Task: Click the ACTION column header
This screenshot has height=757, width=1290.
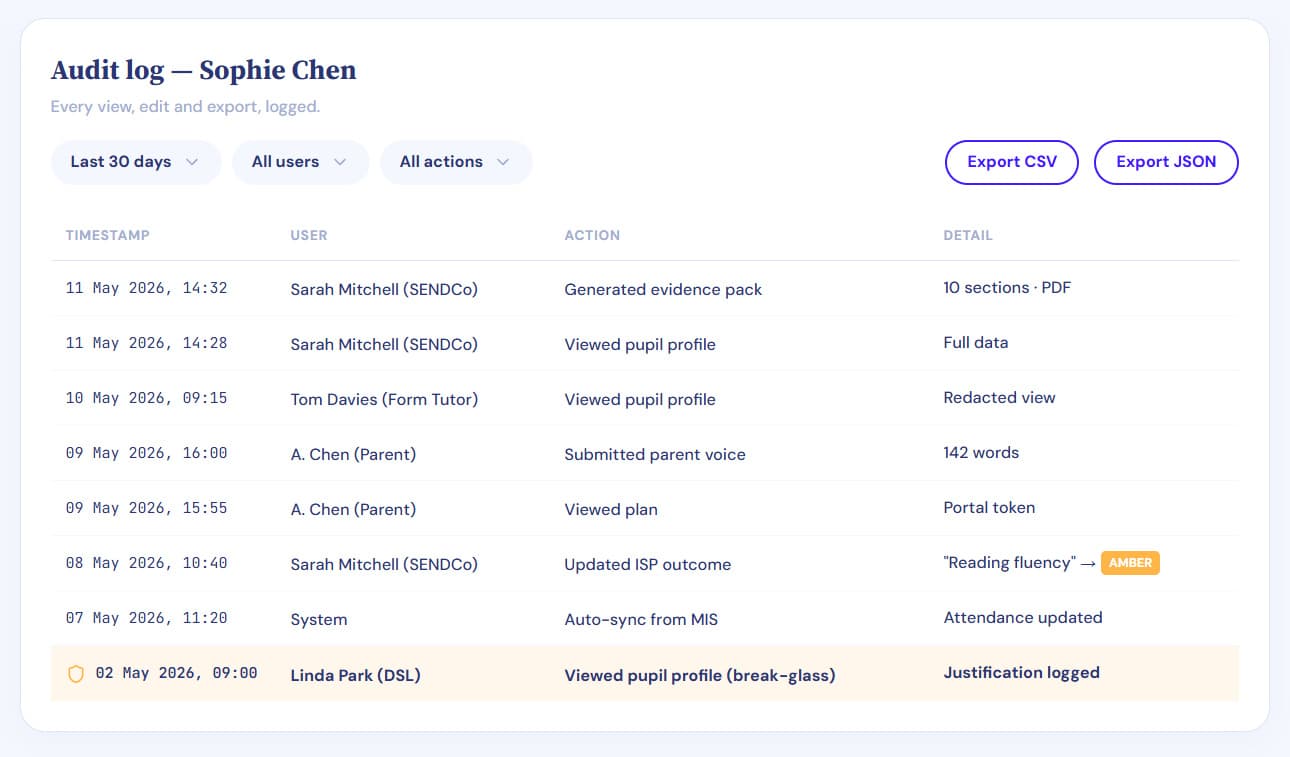Action: click(592, 235)
